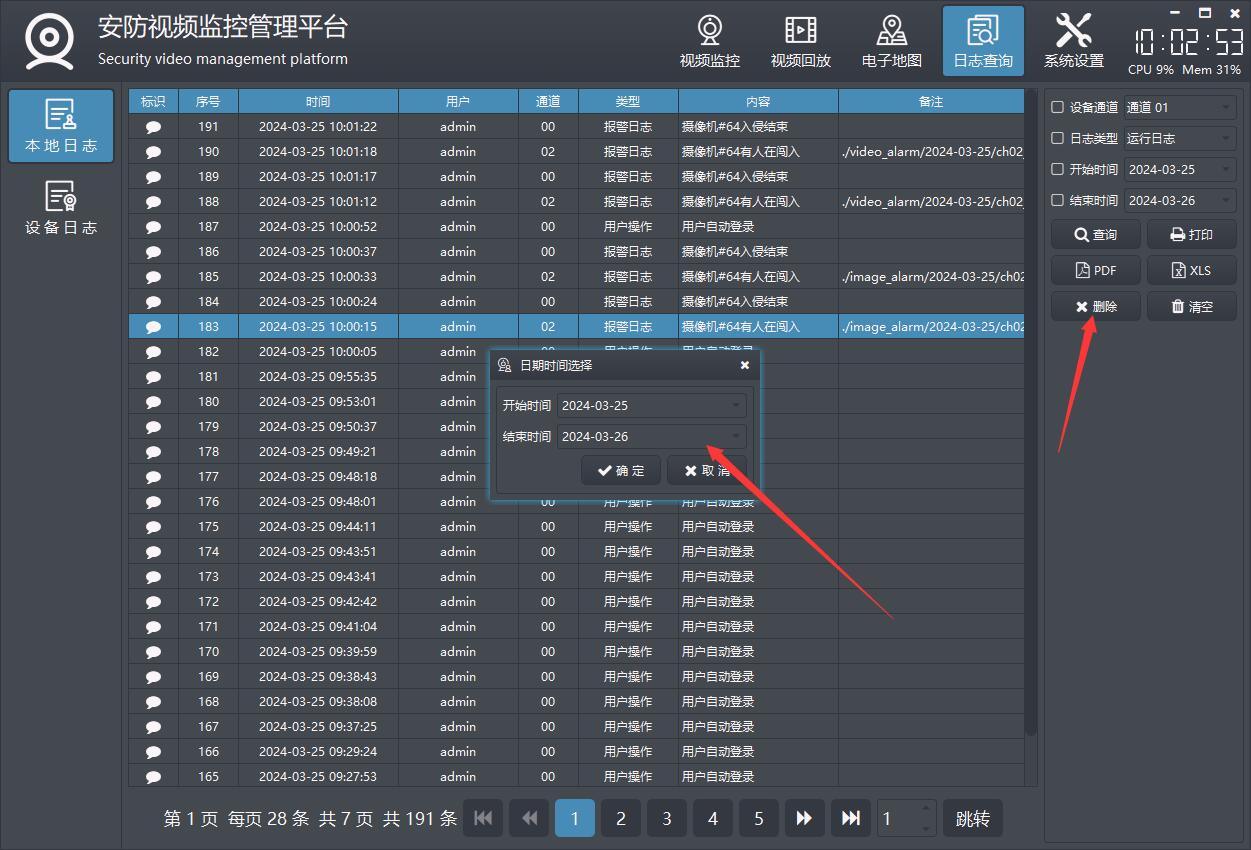Export logs using the PDF button
Viewport: 1251px width, 850px height.
tap(1095, 270)
